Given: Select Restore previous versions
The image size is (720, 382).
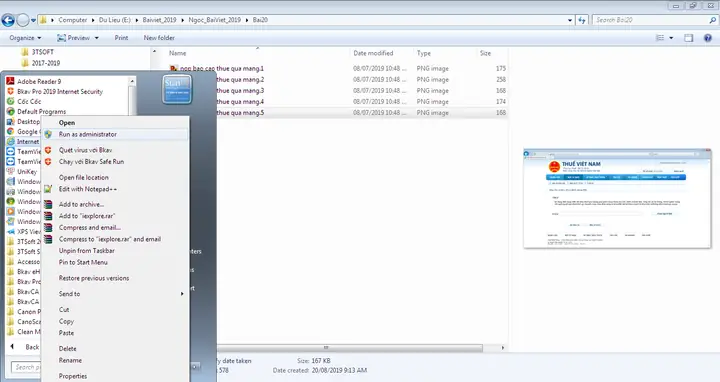Looking at the screenshot, I should 94,278.
